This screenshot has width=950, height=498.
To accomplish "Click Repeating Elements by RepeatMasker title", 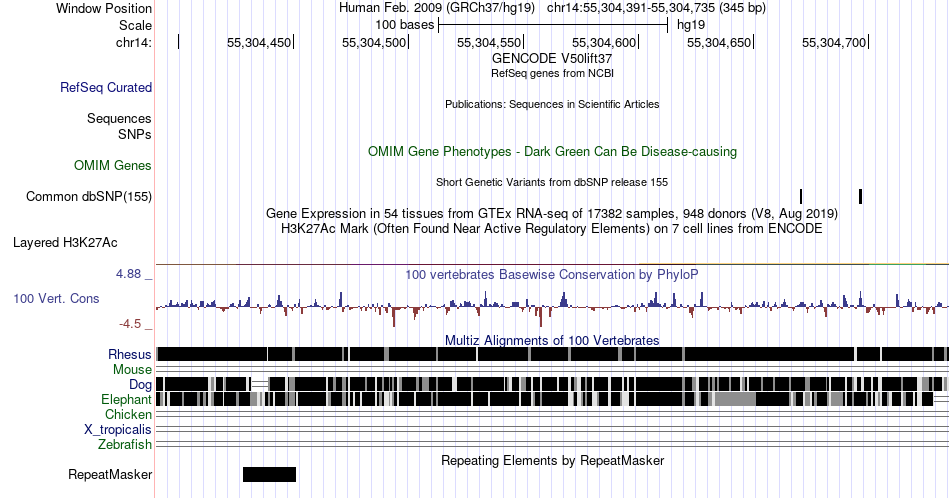I will pos(552,460).
